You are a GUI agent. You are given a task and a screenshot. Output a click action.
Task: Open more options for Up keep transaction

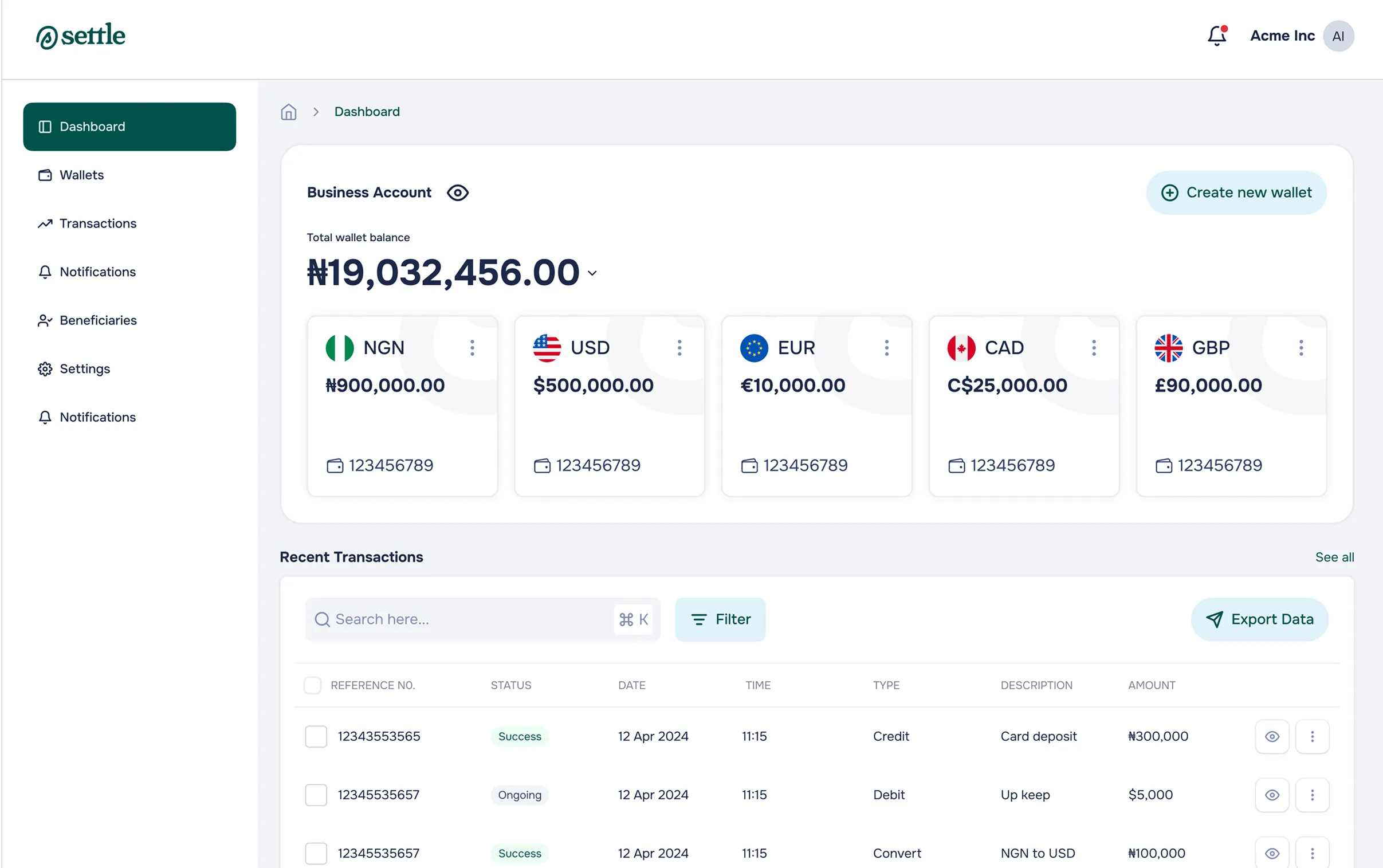tap(1312, 795)
